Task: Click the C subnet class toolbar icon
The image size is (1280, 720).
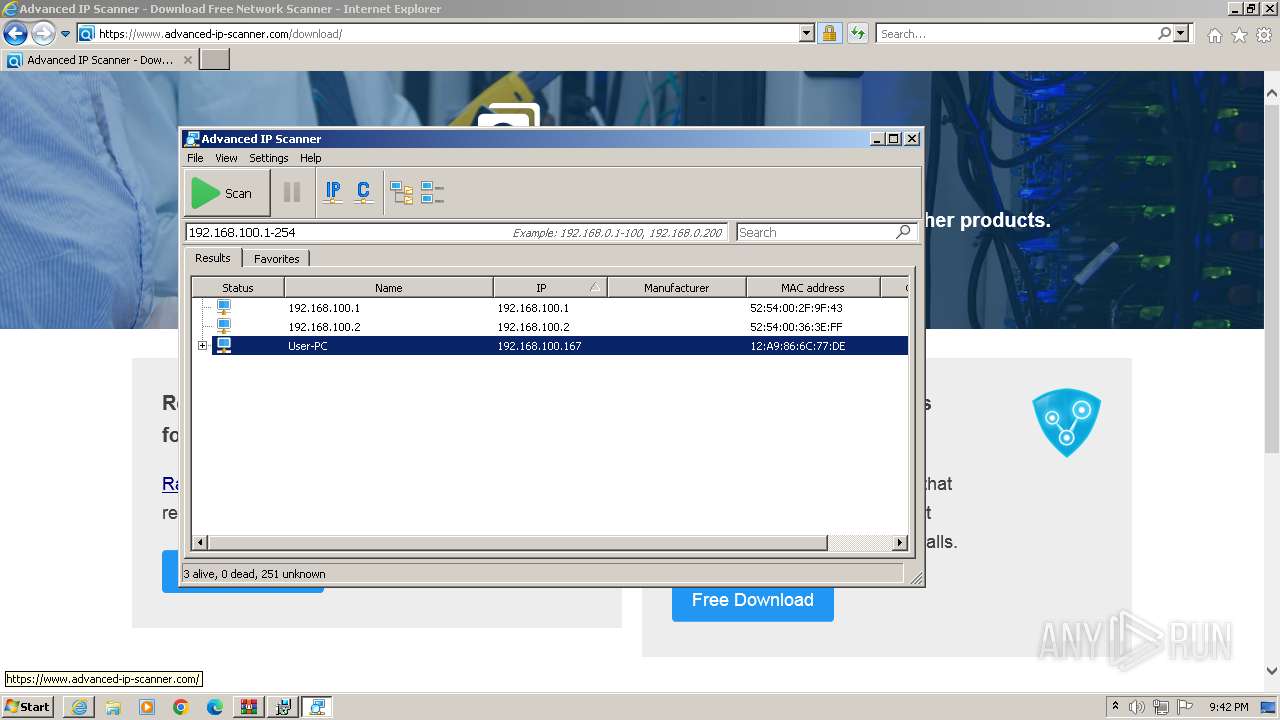Action: (x=363, y=193)
